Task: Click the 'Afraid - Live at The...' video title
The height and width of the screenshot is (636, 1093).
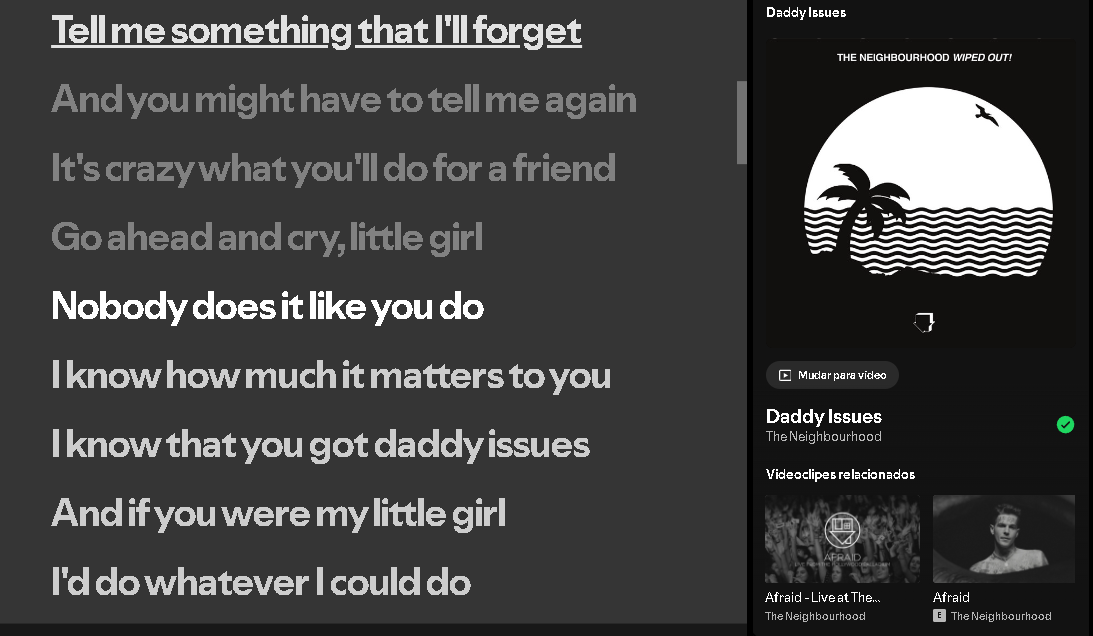Action: click(x=823, y=597)
